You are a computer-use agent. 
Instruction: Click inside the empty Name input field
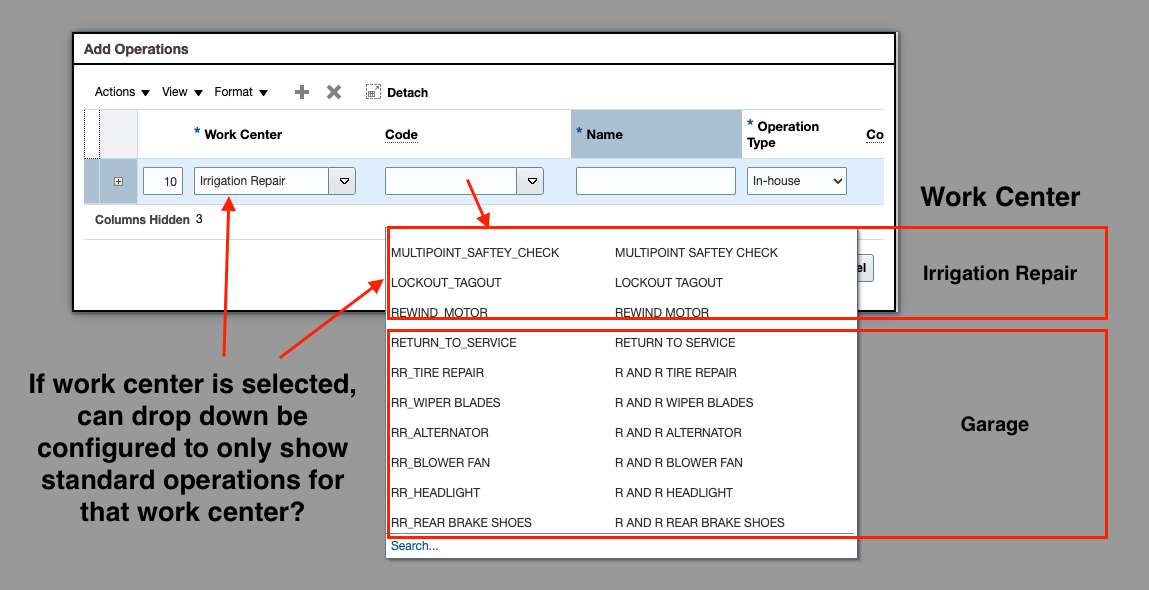click(x=655, y=181)
